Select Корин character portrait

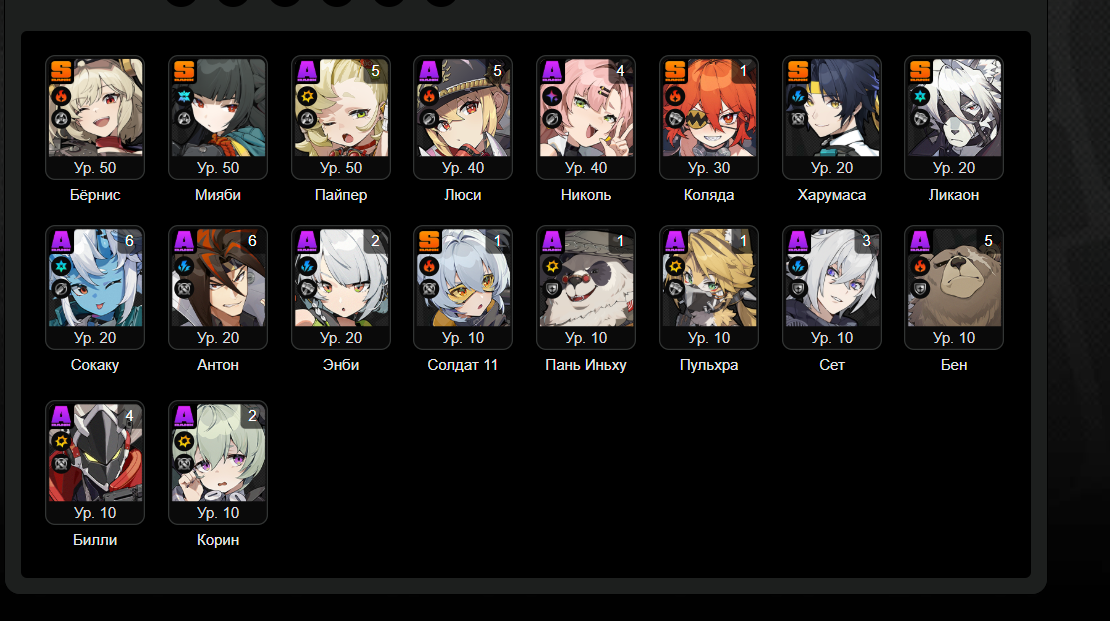218,452
